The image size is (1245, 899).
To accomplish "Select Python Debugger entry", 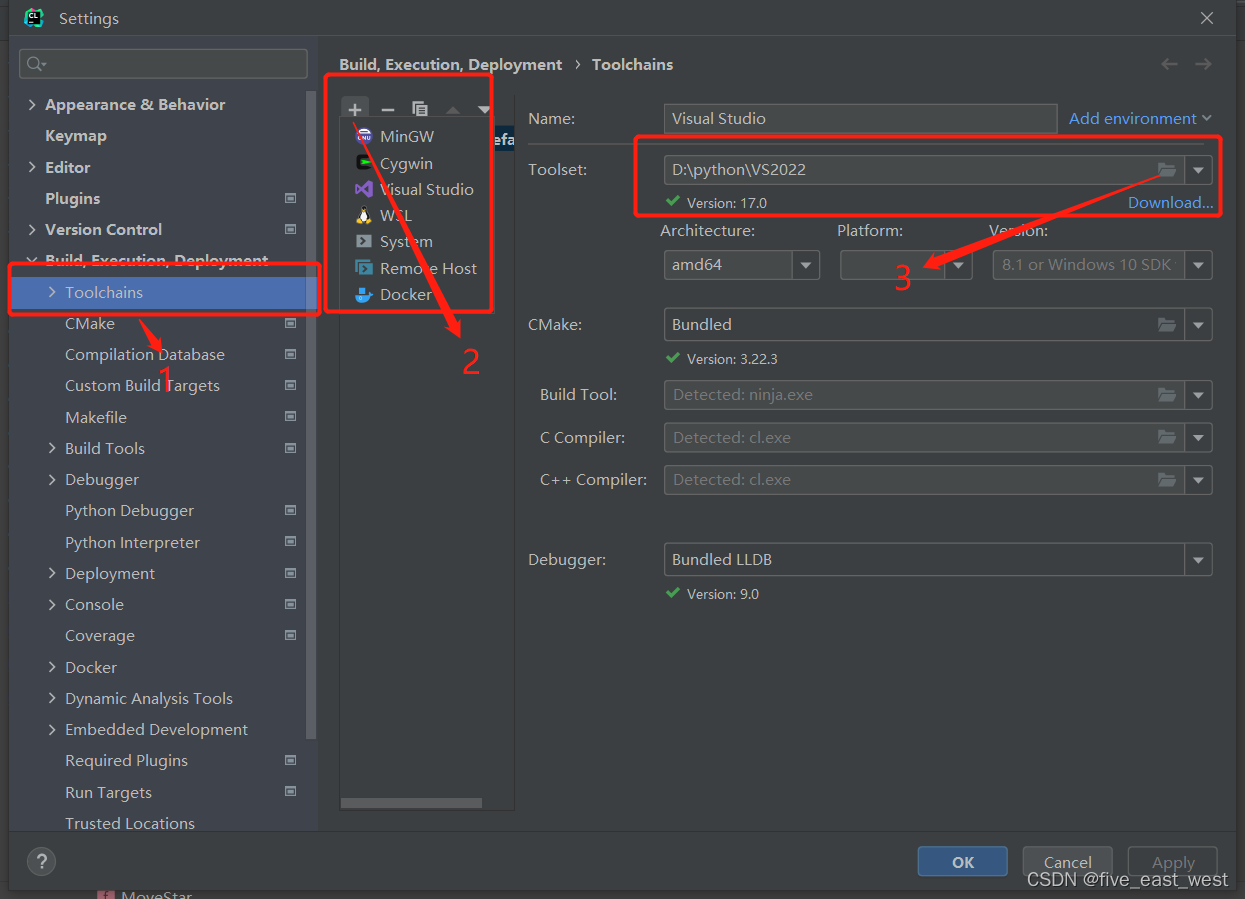I will (130, 510).
